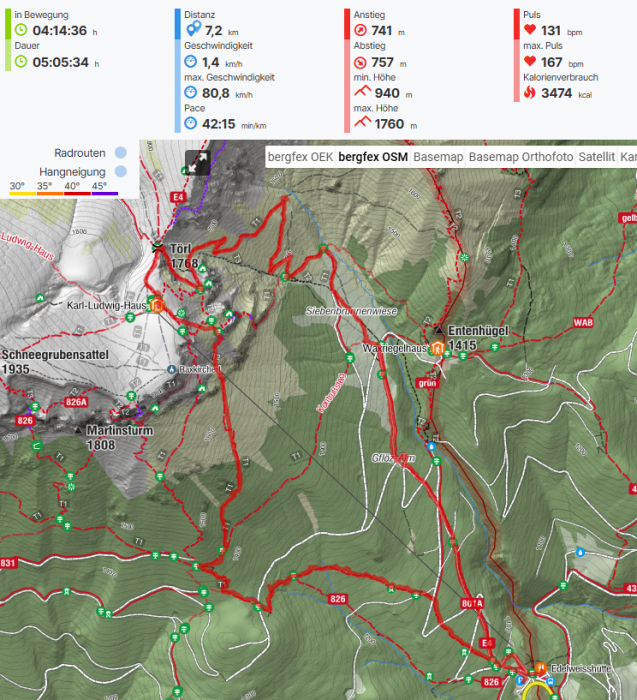This screenshot has height=700, width=637.
Task: Click the Siebenbrunnenwiese map label
Action: (x=351, y=311)
